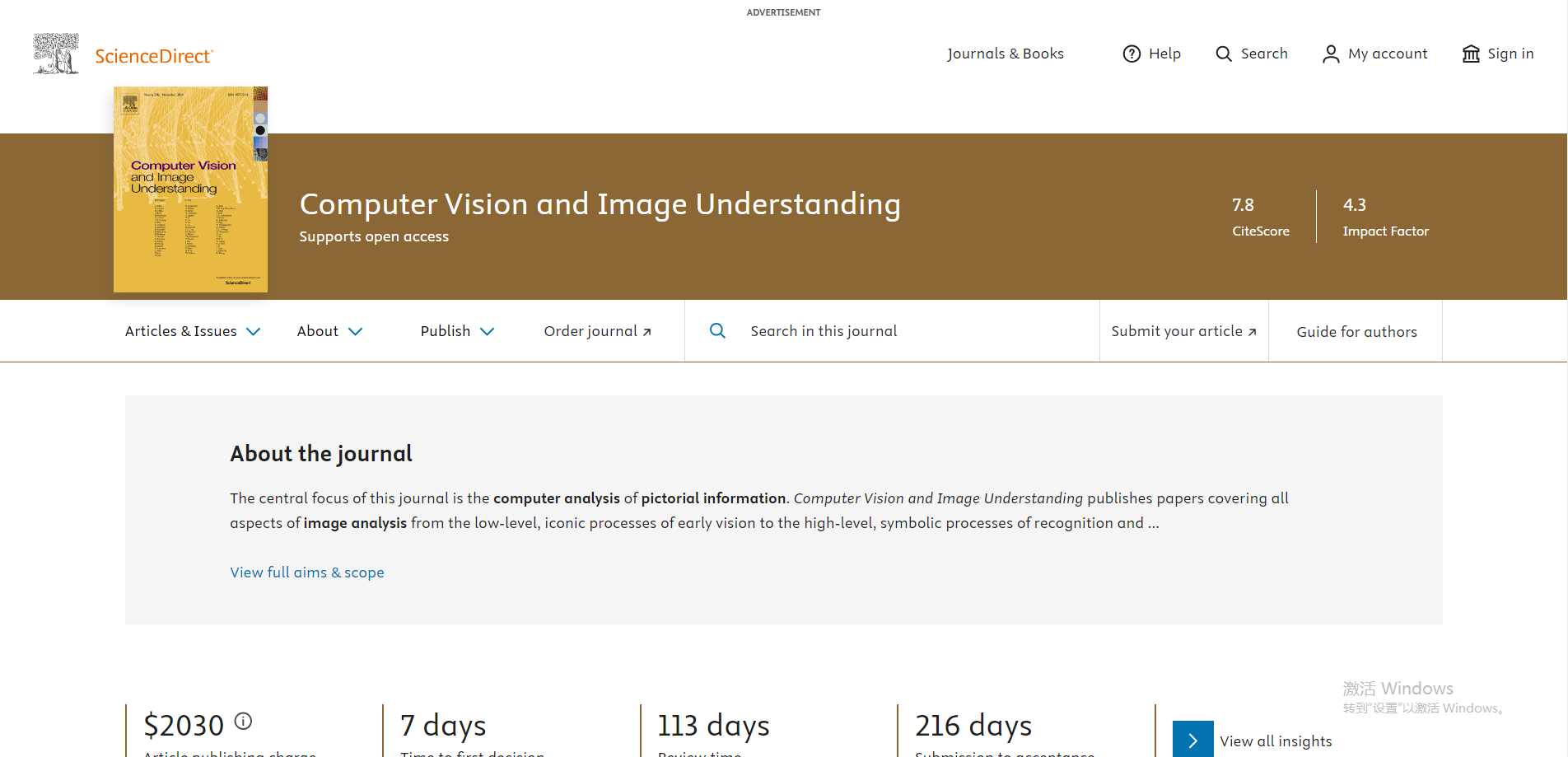Click the blue arrow View all insights button
This screenshot has height=757, width=1568.
pos(1192,740)
